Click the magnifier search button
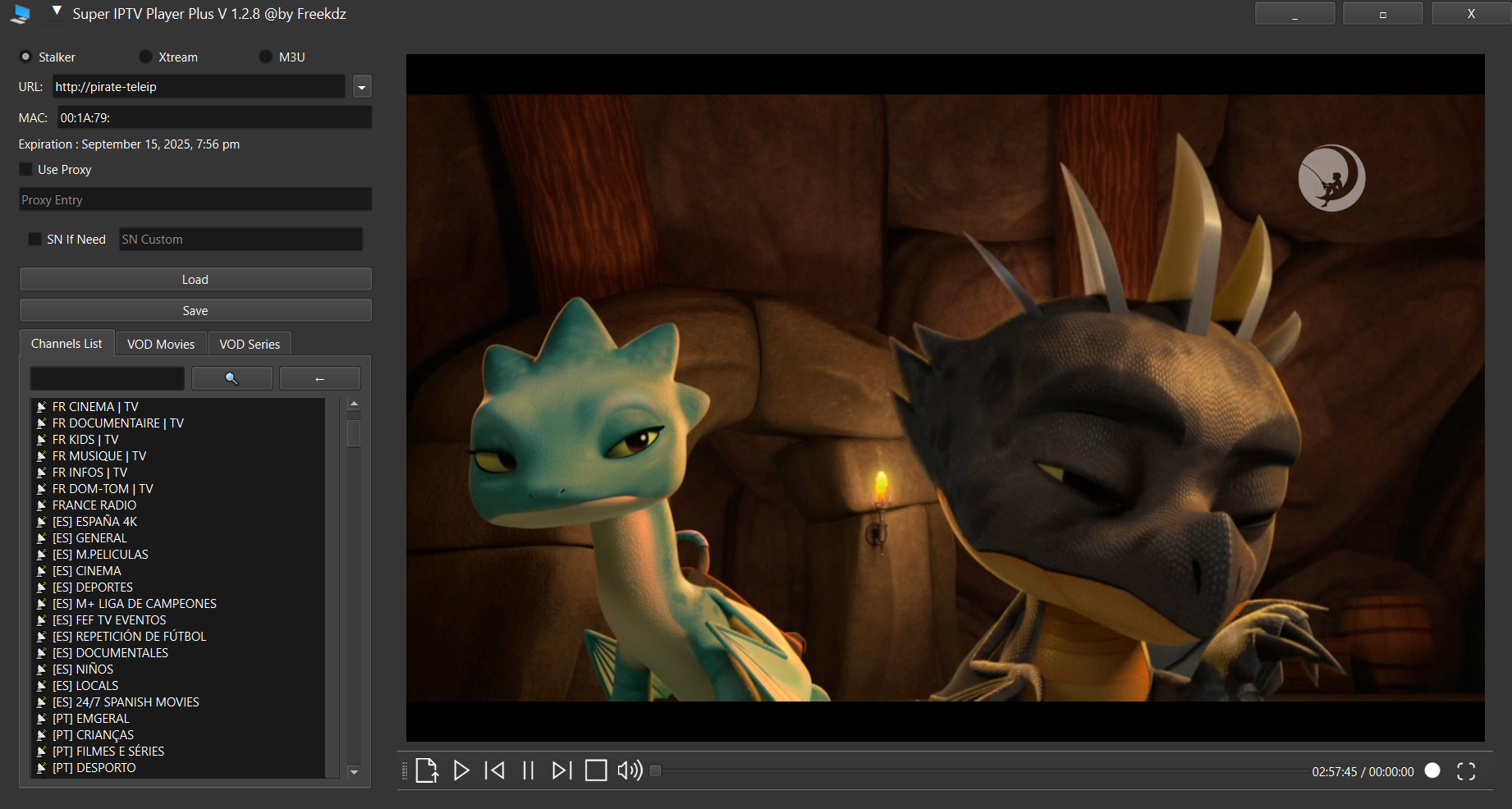 [x=232, y=378]
